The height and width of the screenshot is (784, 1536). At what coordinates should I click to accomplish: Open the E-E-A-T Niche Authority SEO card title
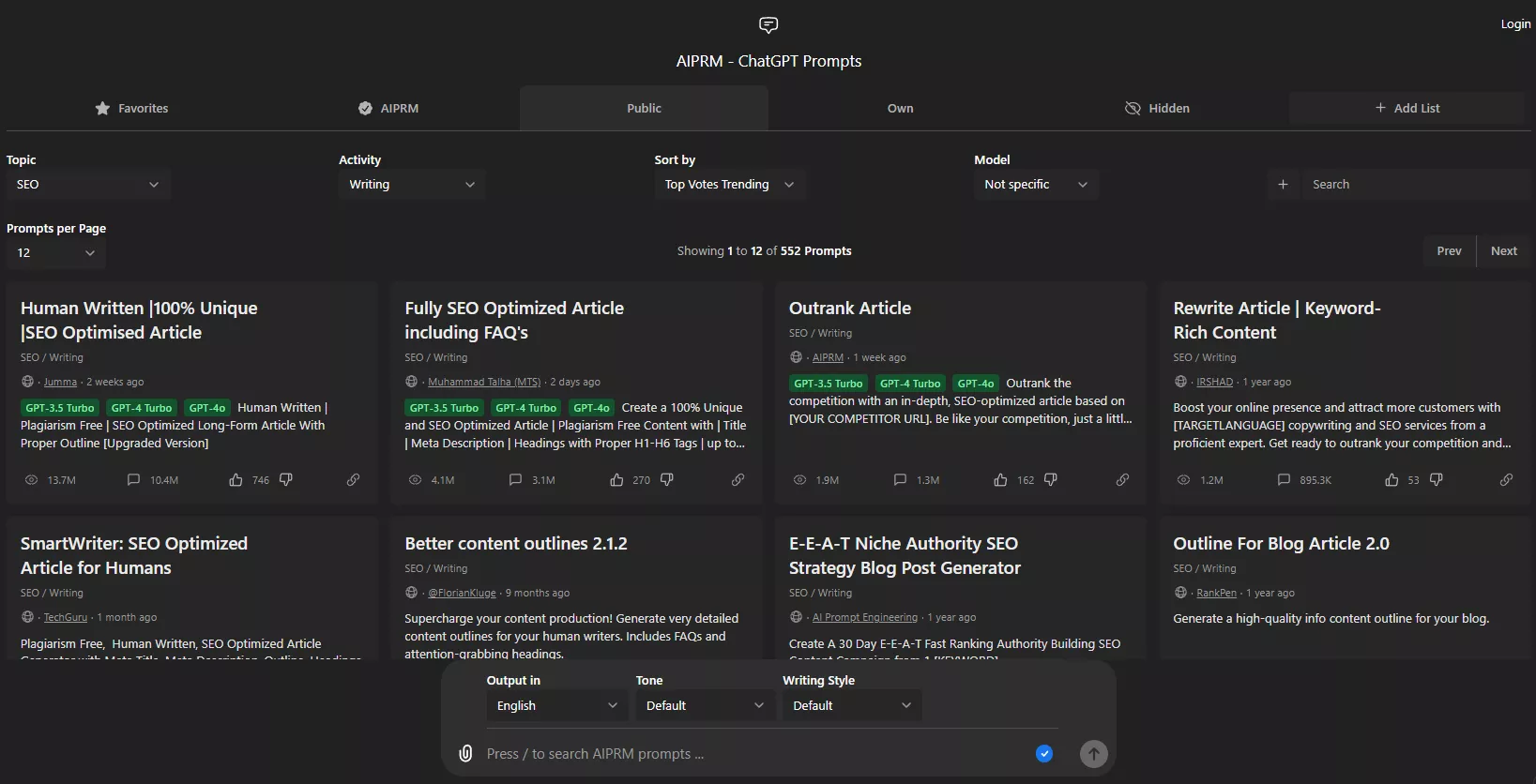905,556
